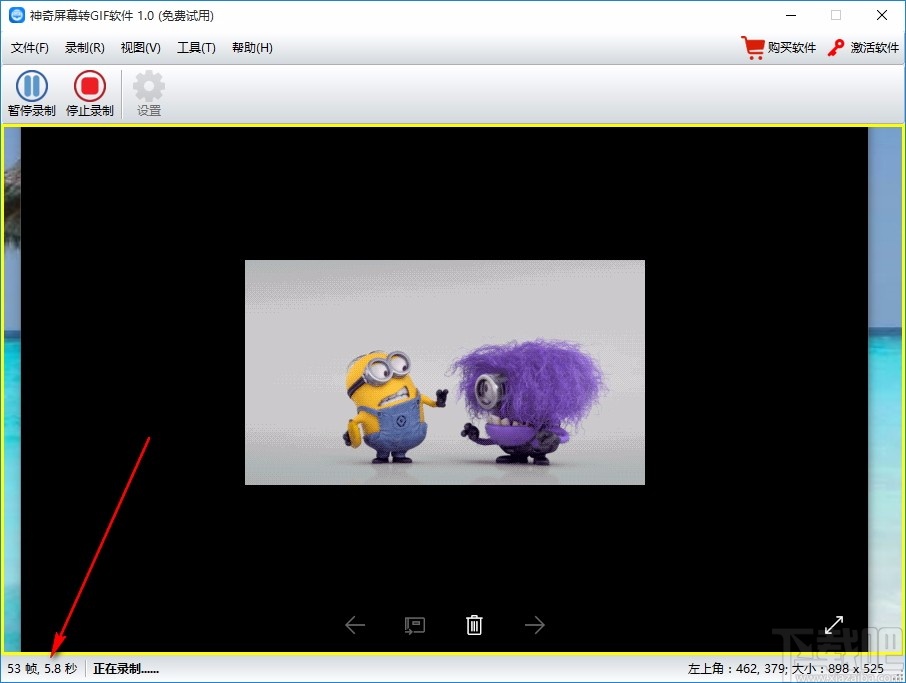Open the 工具(T) menu
906x683 pixels.
pyautogui.click(x=196, y=48)
